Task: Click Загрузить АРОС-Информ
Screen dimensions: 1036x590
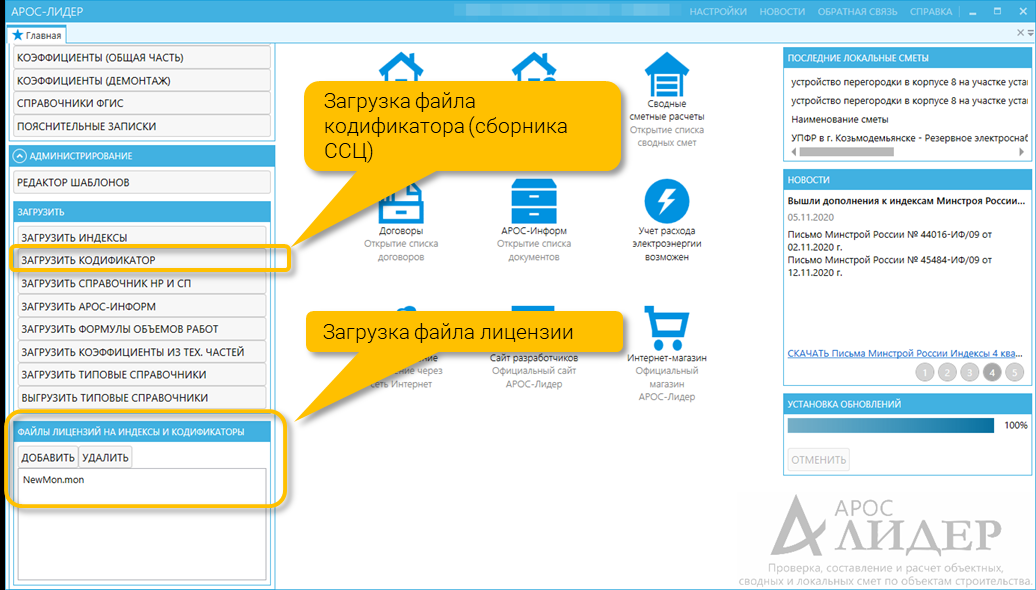Action: pyautogui.click(x=141, y=307)
